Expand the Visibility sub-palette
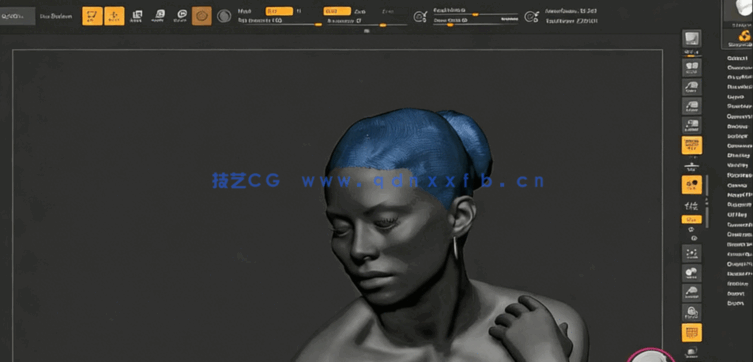Image resolution: width=753 pixels, height=362 pixels. [737, 166]
